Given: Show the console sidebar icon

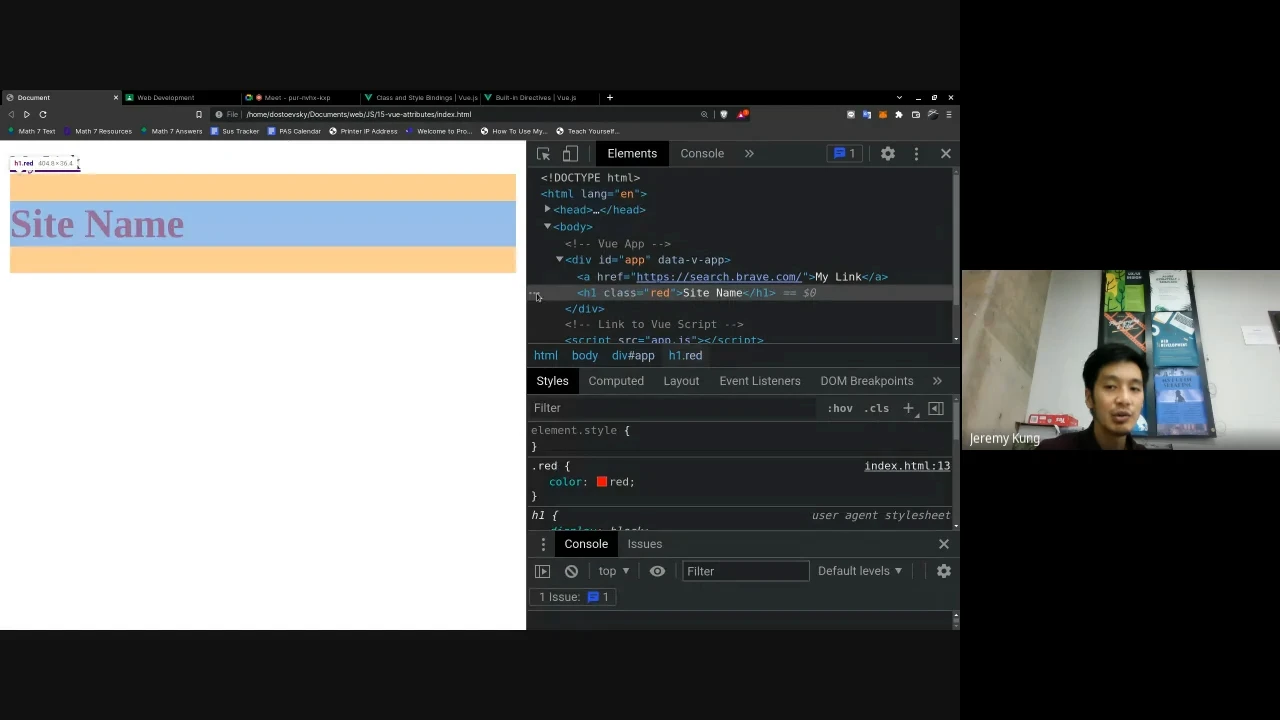Looking at the screenshot, I should click(x=542, y=571).
